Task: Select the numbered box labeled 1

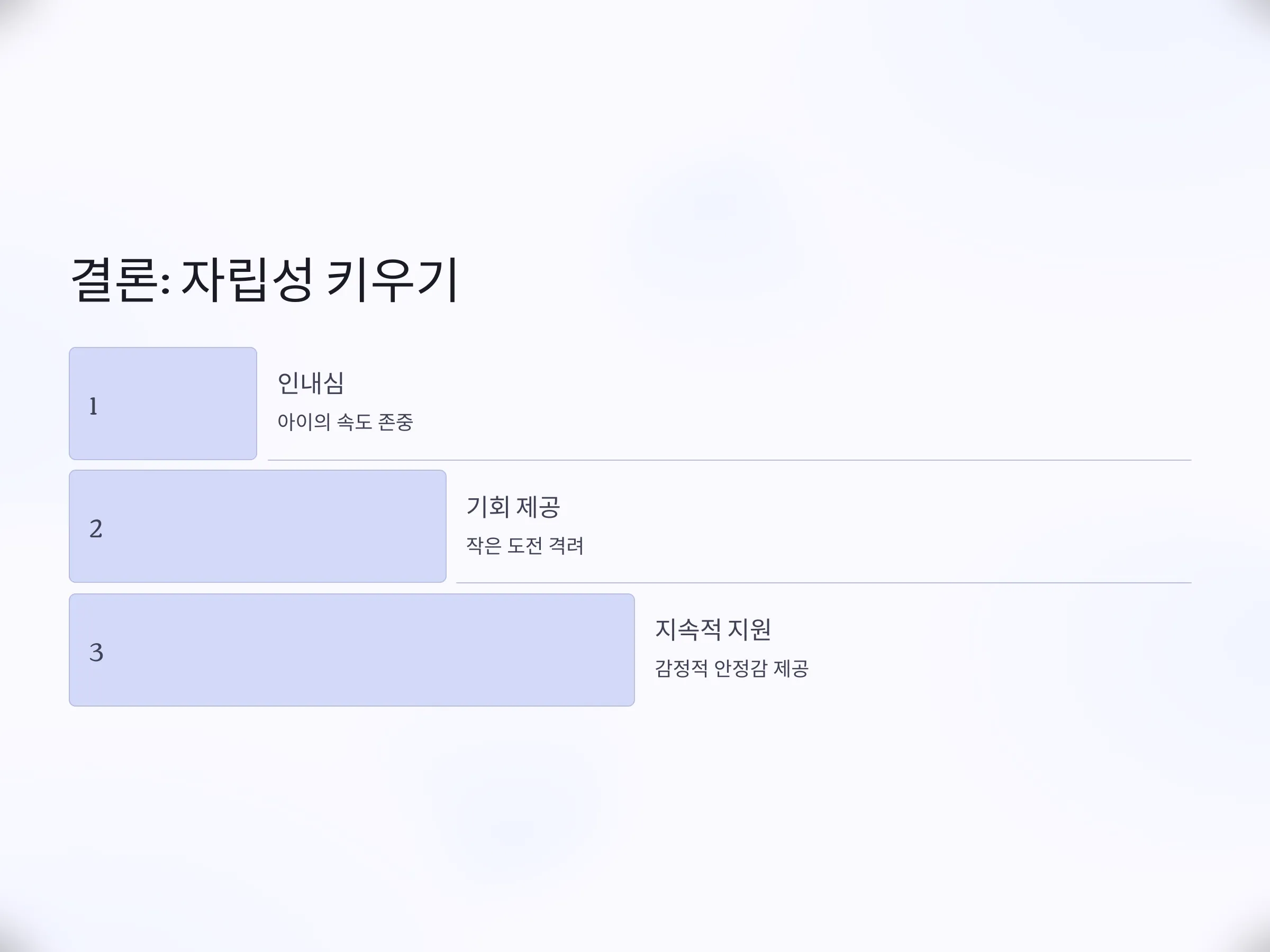Action: click(x=163, y=404)
